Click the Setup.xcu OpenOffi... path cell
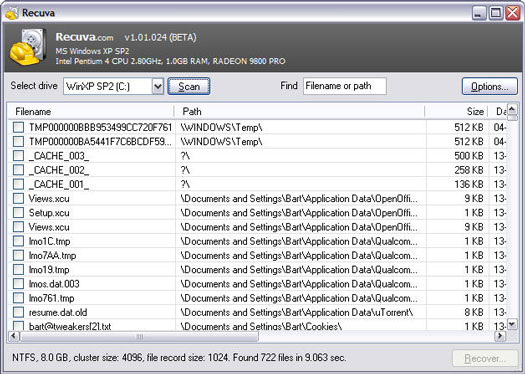525x374 pixels. pyautogui.click(x=299, y=213)
